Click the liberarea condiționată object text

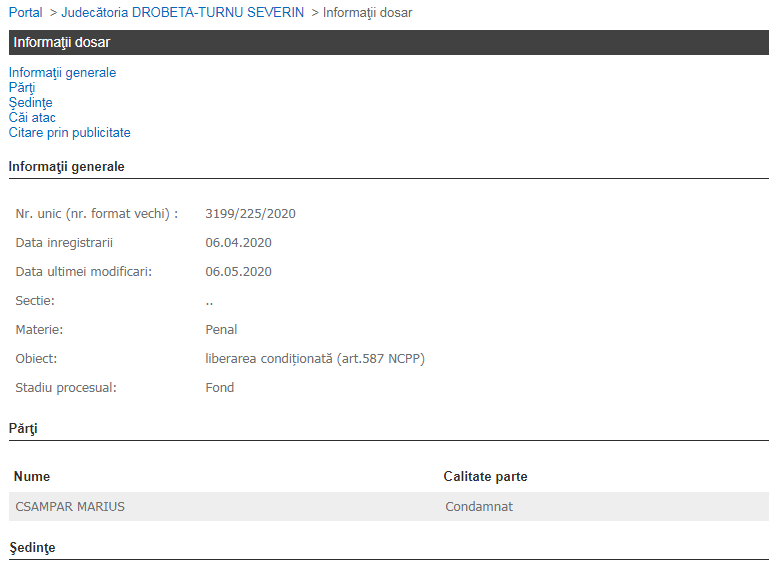coord(315,359)
